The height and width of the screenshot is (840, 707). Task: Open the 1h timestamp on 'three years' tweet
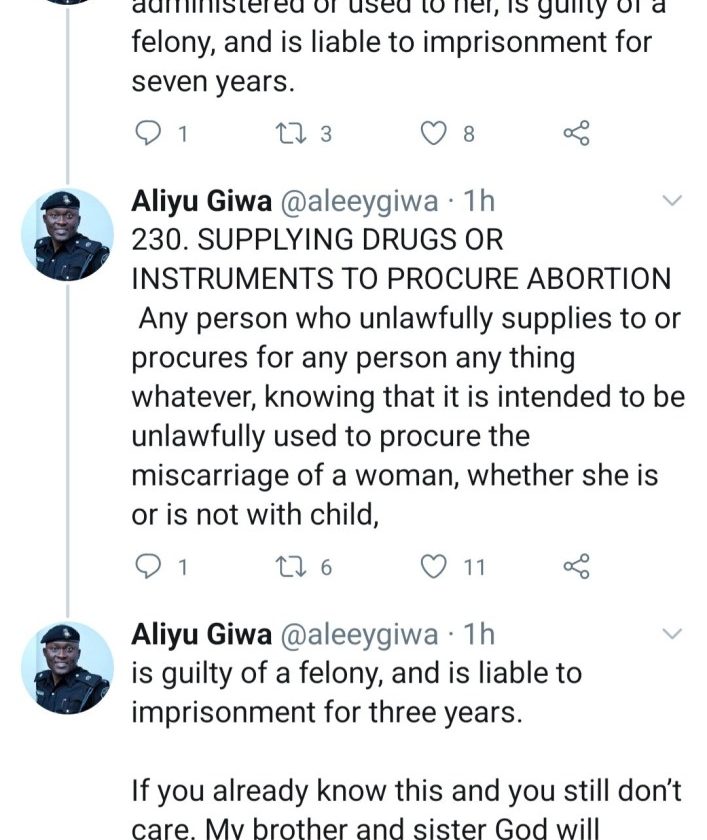[480, 634]
